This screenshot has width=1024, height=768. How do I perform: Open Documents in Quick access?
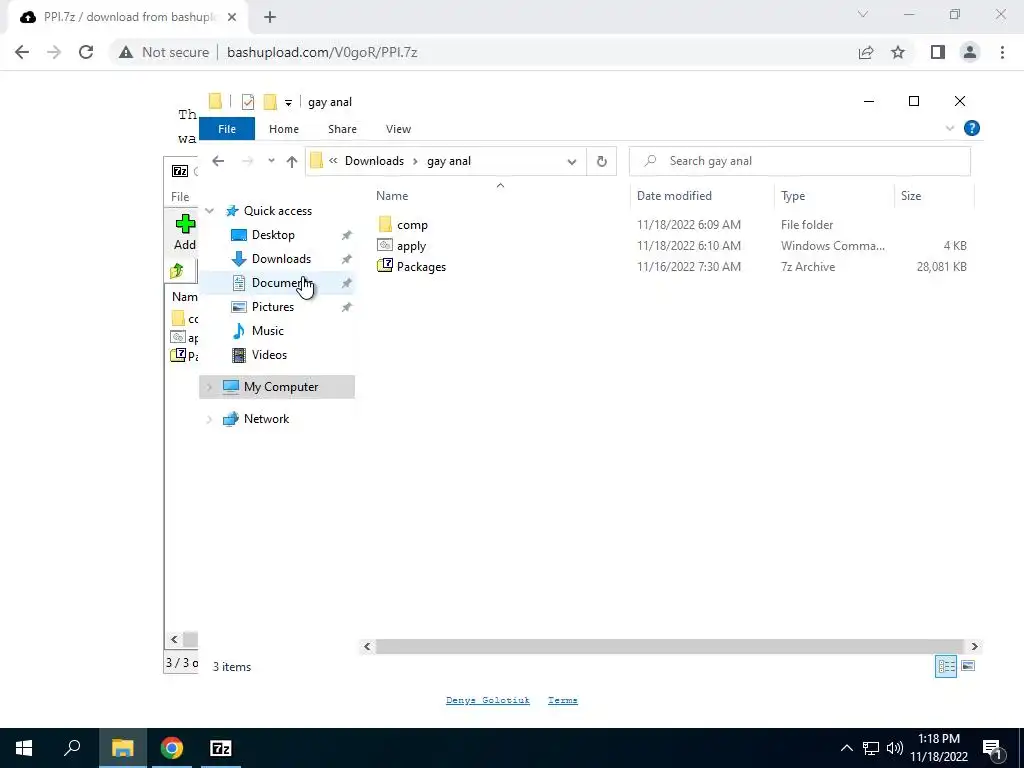coord(281,283)
